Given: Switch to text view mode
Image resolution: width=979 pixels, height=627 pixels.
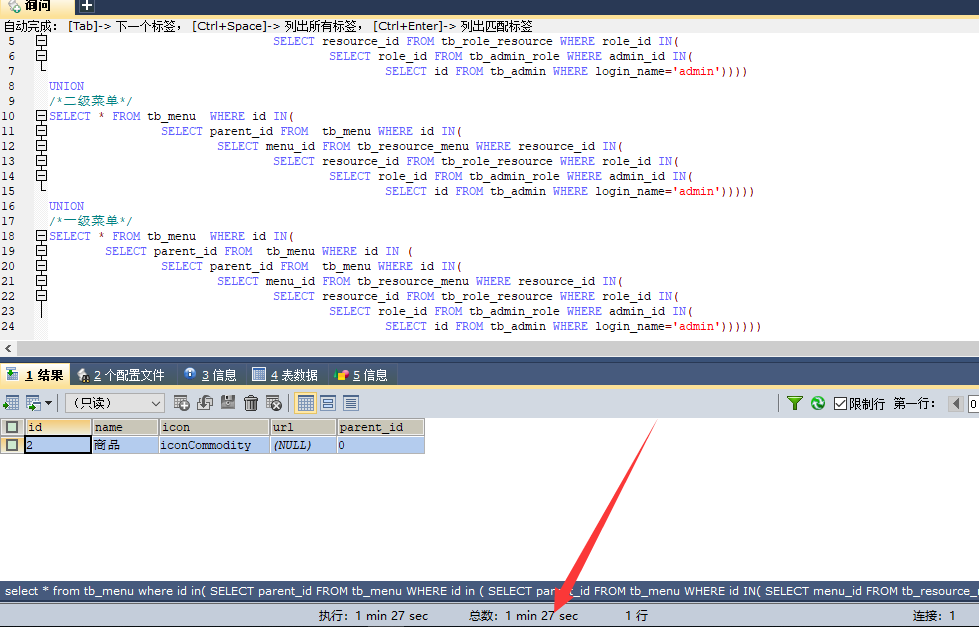Looking at the screenshot, I should tap(351, 403).
